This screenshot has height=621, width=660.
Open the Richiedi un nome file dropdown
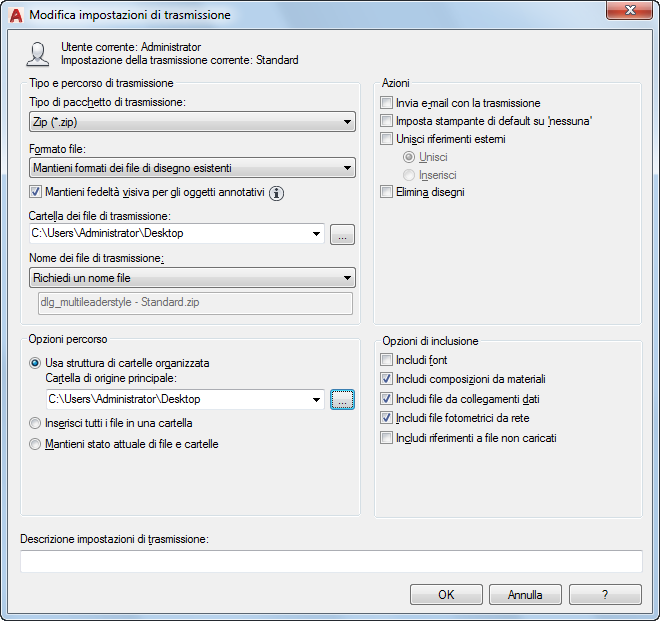[192, 278]
